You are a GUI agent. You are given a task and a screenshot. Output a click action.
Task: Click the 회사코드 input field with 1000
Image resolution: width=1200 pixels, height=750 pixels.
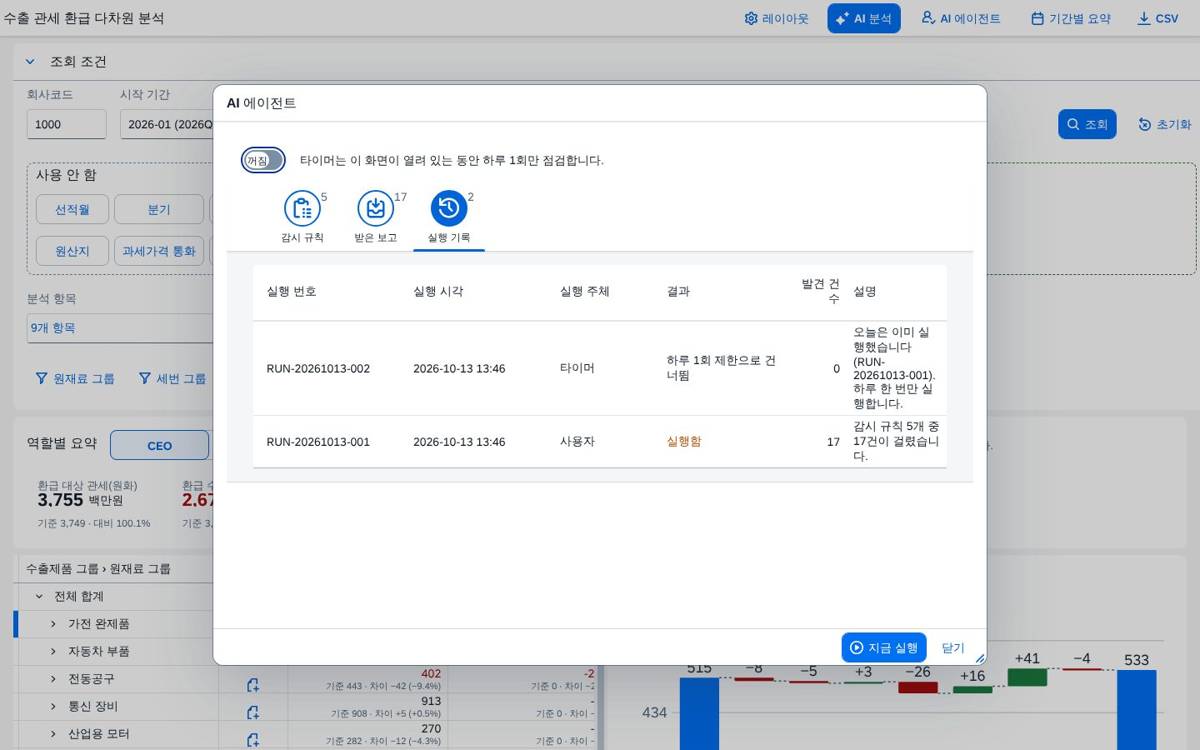click(66, 124)
